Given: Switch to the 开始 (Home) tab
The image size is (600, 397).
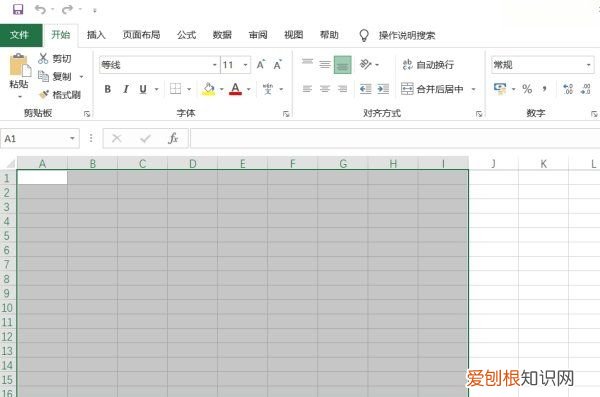Looking at the screenshot, I should (61, 35).
